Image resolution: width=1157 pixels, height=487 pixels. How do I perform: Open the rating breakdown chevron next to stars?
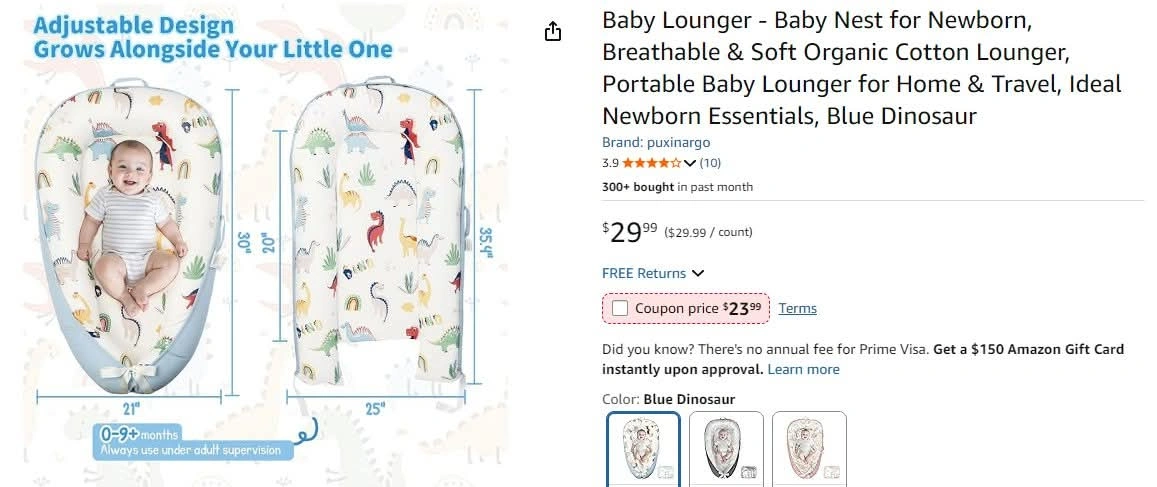(x=690, y=163)
